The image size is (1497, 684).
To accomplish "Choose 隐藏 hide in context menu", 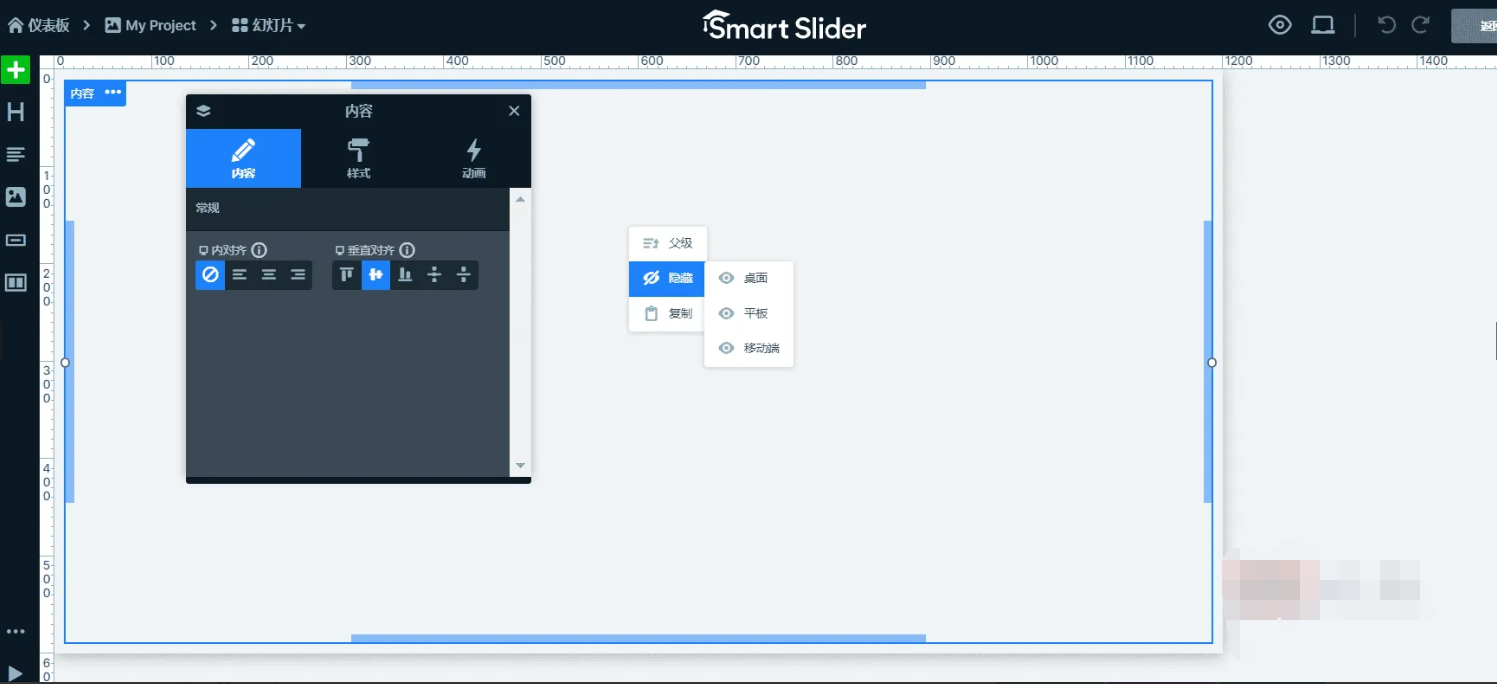I will click(x=667, y=278).
